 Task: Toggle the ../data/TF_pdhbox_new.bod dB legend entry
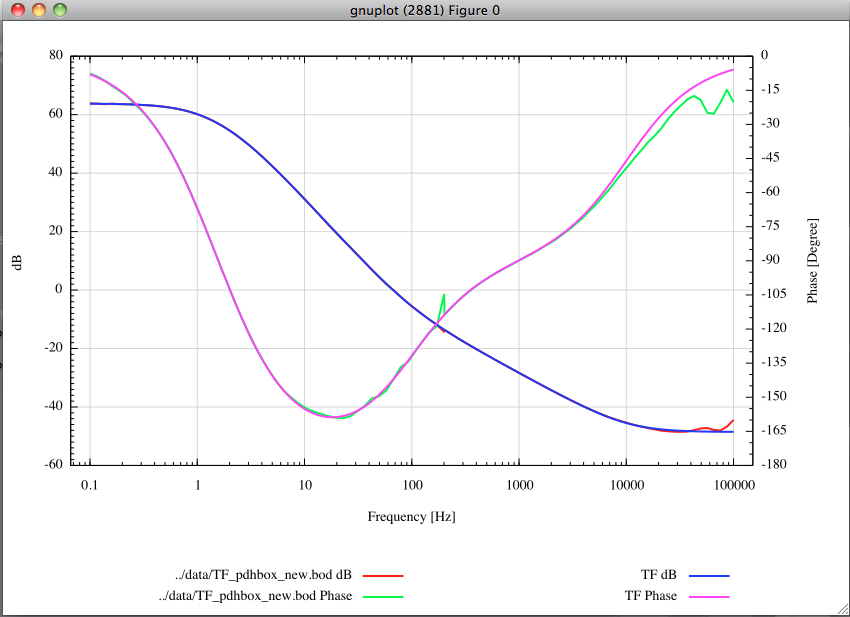[263, 575]
